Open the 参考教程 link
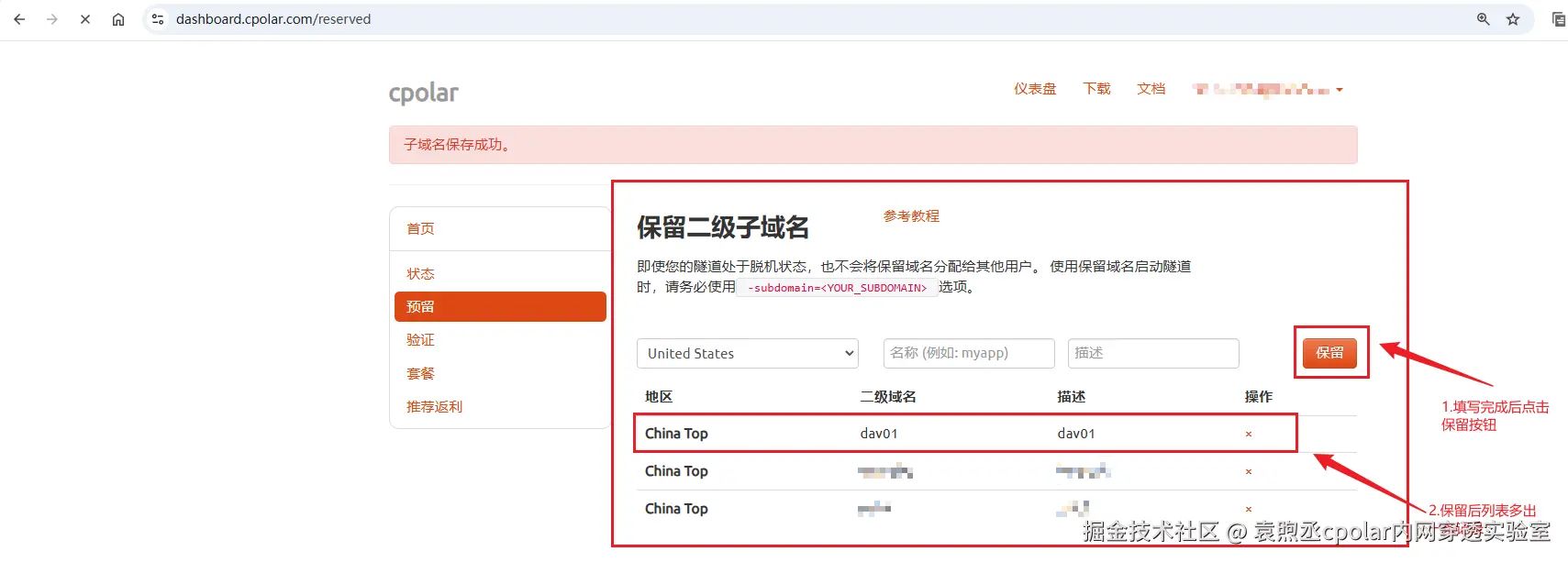The height and width of the screenshot is (562, 1568). (x=911, y=215)
